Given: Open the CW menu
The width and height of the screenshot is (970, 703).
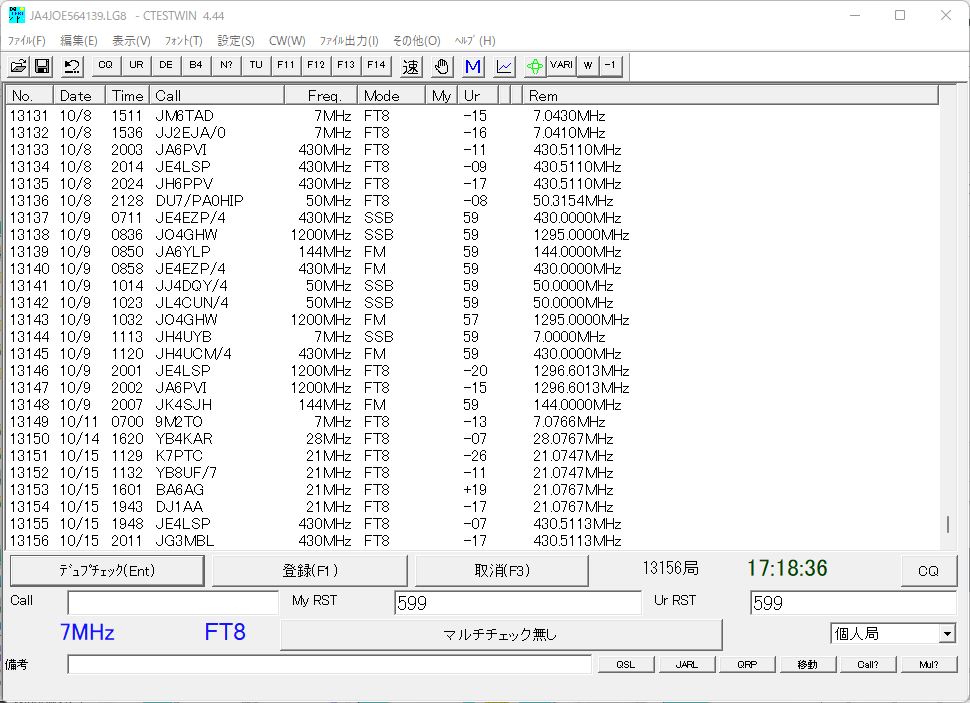Looking at the screenshot, I should (x=287, y=41).
